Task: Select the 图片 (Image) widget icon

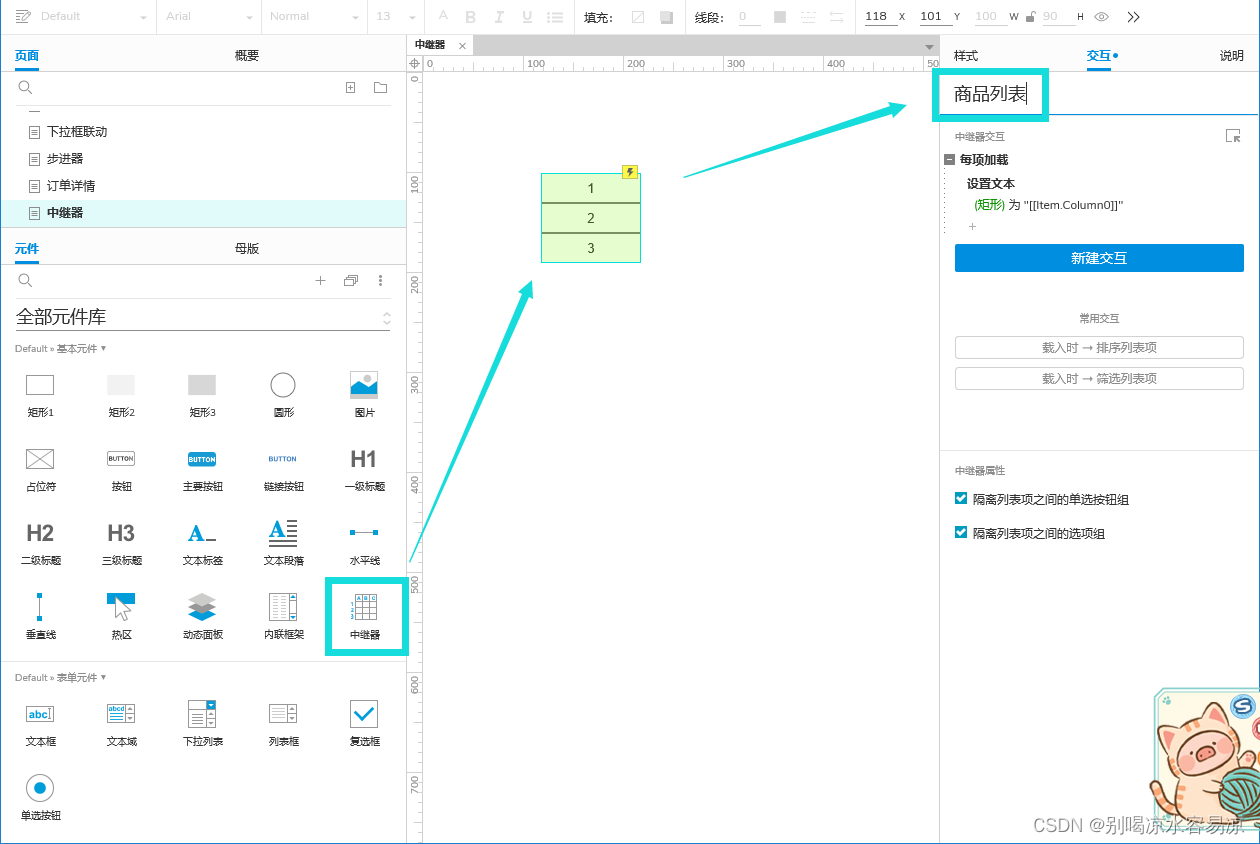Action: tap(364, 384)
